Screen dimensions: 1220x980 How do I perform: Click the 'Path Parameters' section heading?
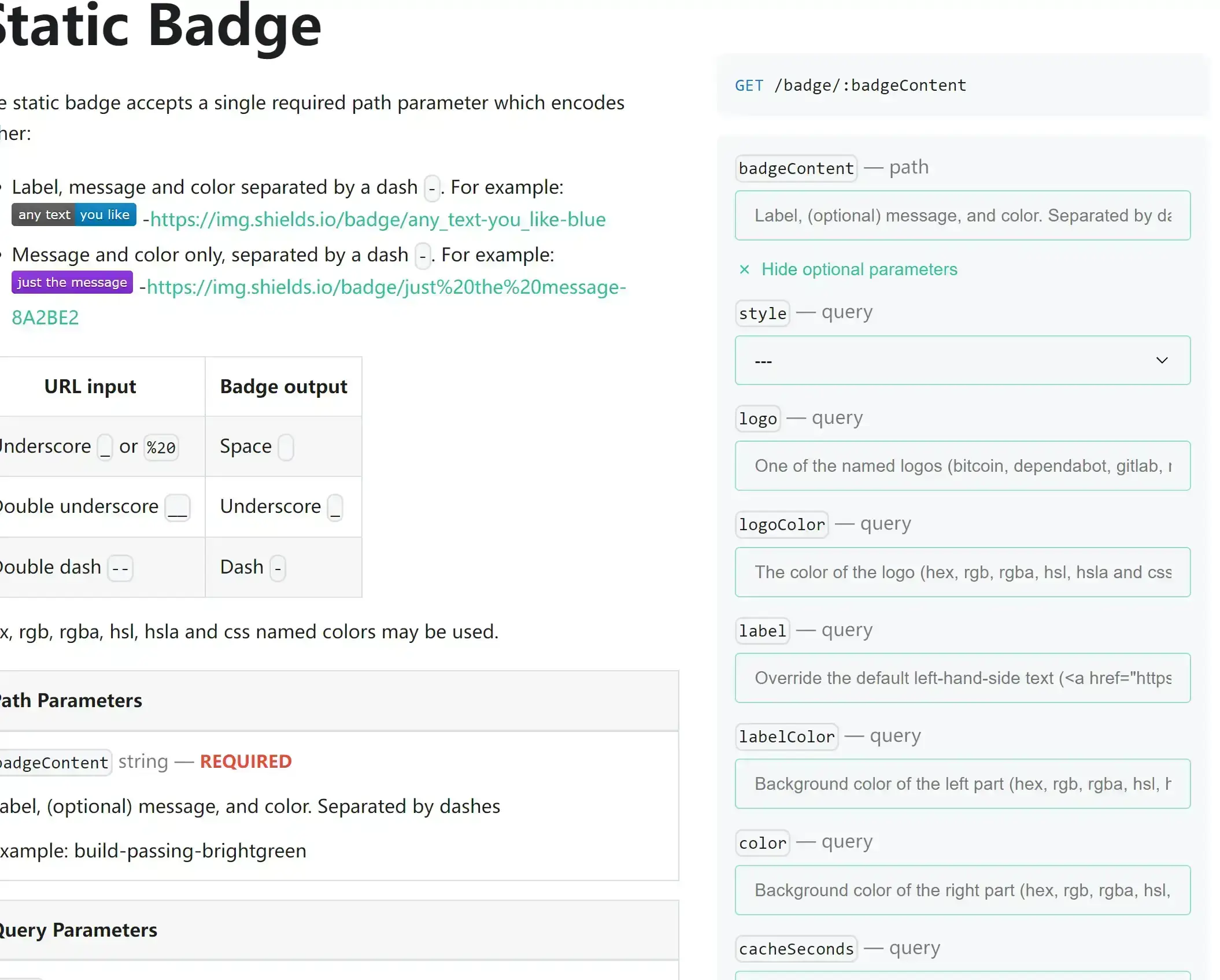pyautogui.click(x=71, y=701)
